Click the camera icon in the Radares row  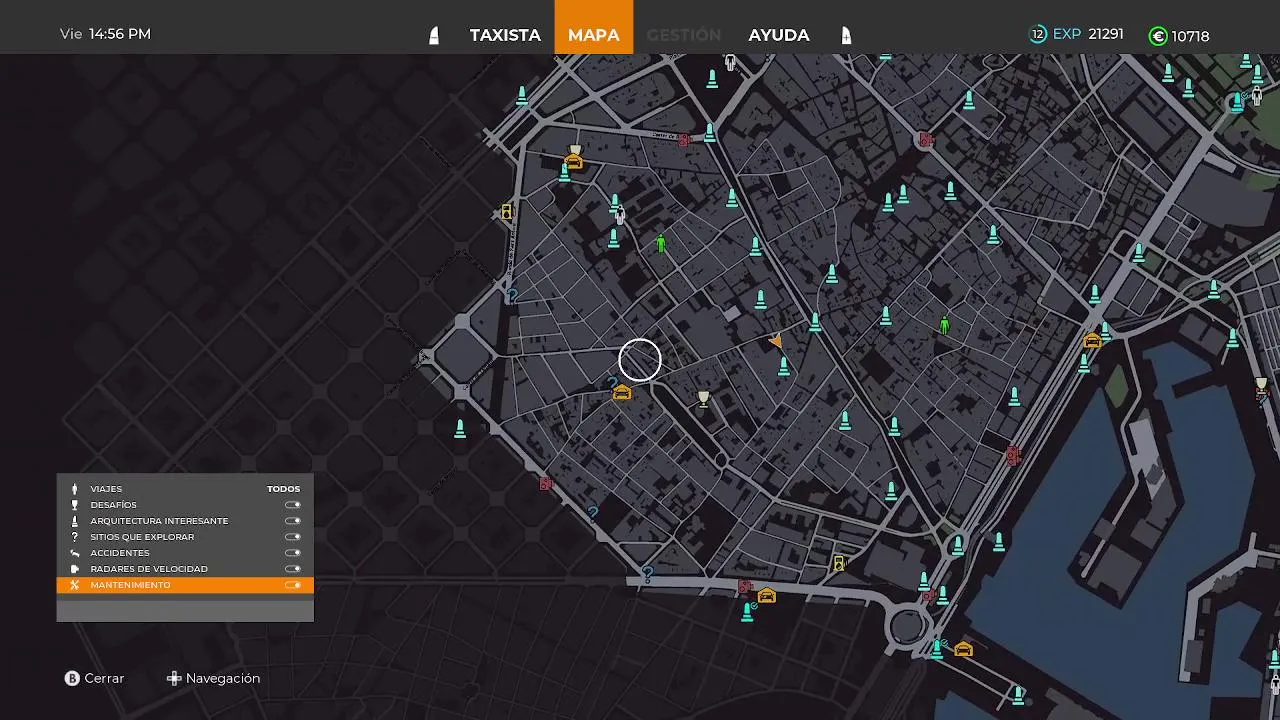click(x=74, y=569)
